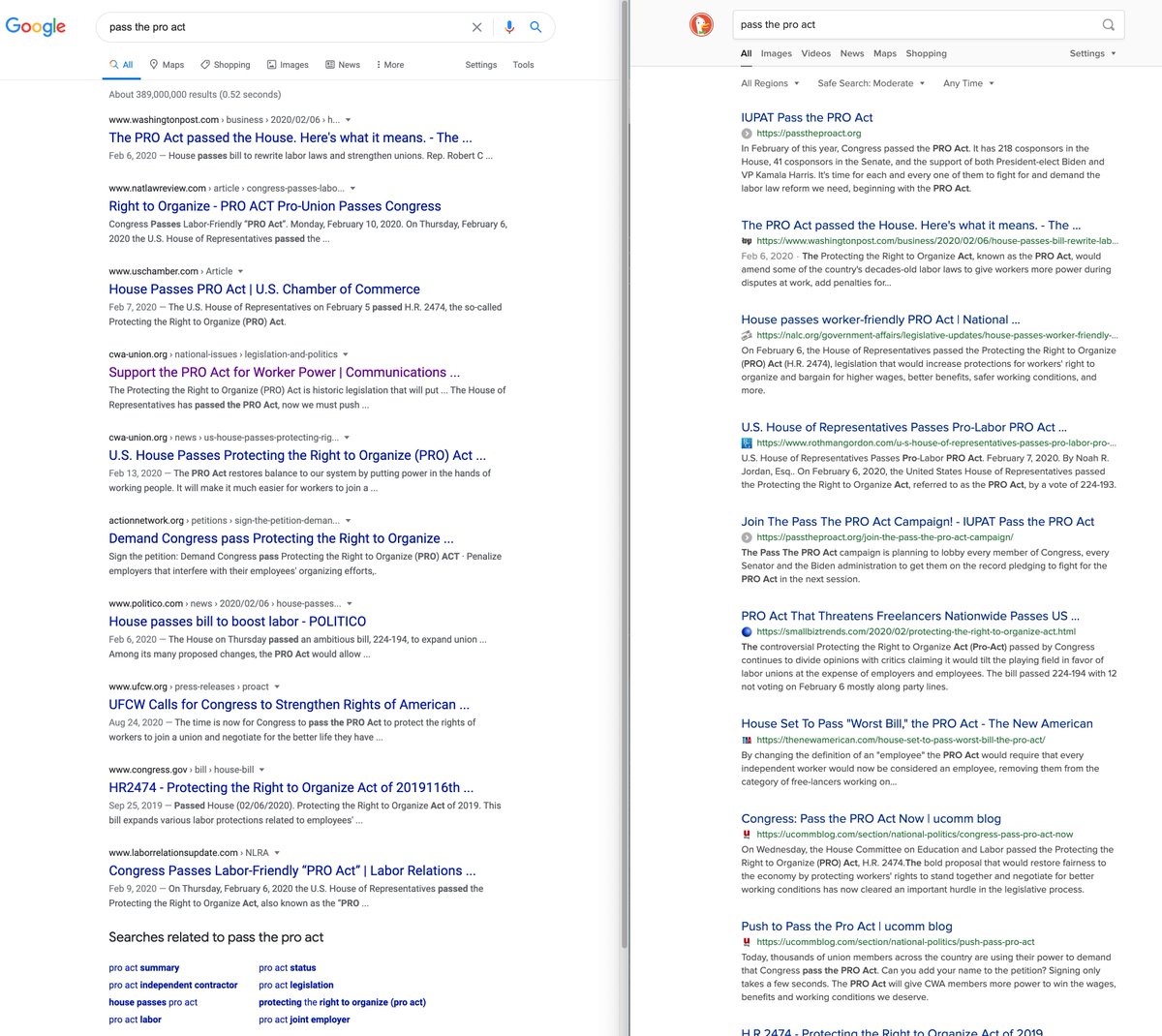Image resolution: width=1162 pixels, height=1036 pixels.
Task: Switch to DuckDuckGo Images tab
Action: 776,53
